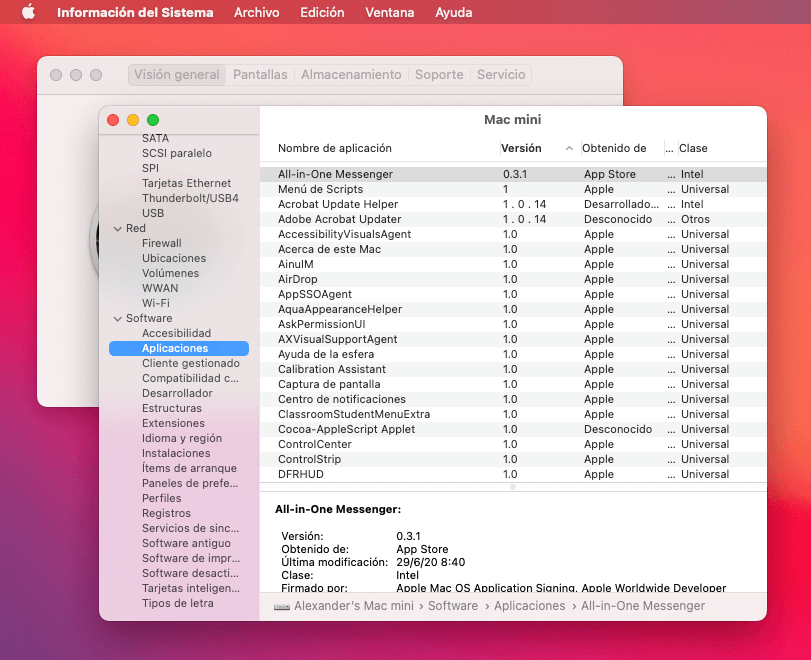Select USB in the sidebar
This screenshot has height=660, width=811.
153,214
